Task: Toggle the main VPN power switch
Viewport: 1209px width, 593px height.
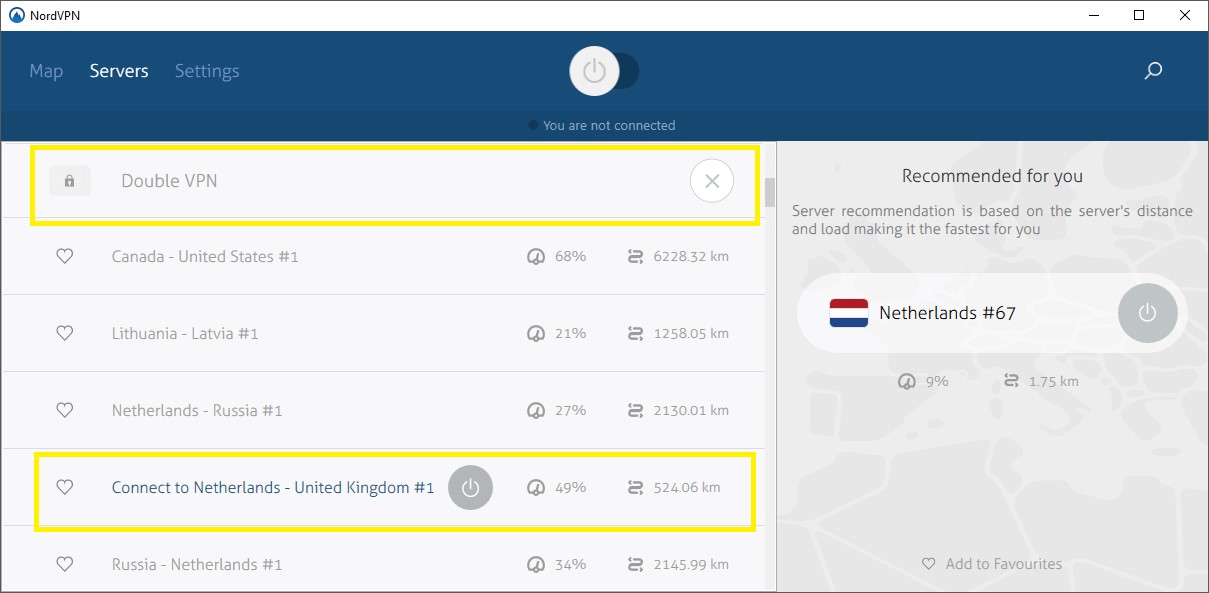Action: [604, 71]
